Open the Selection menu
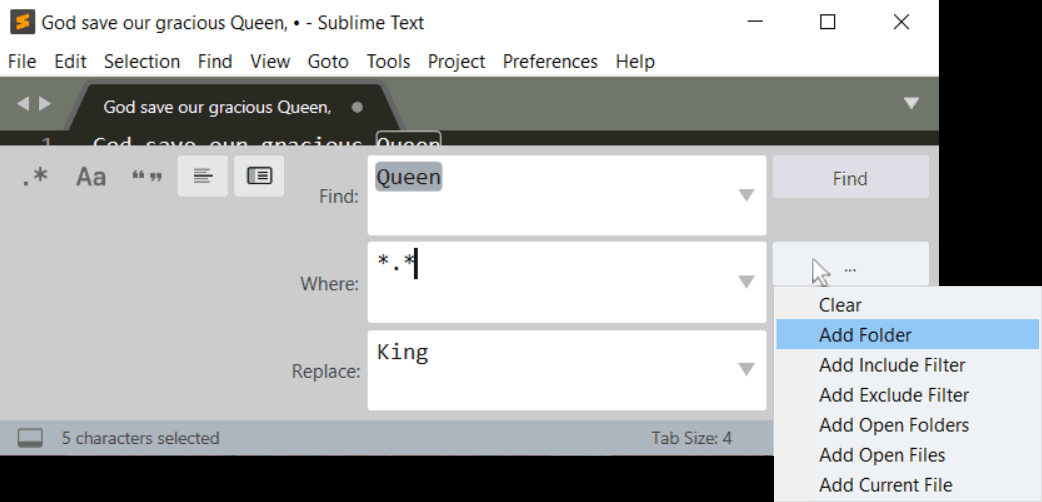This screenshot has height=502, width=1042. tap(142, 61)
